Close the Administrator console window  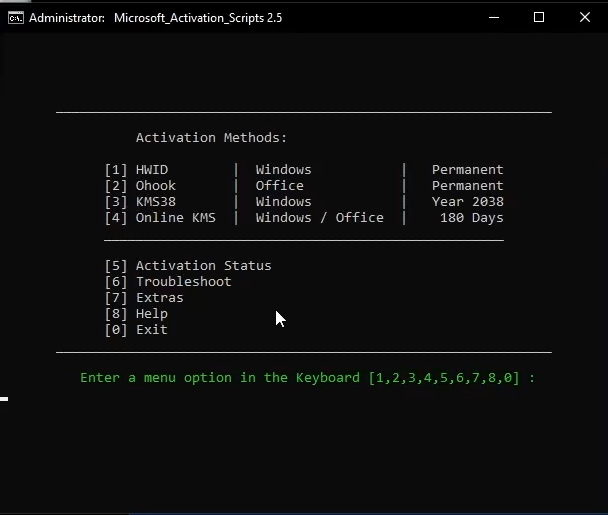click(585, 17)
